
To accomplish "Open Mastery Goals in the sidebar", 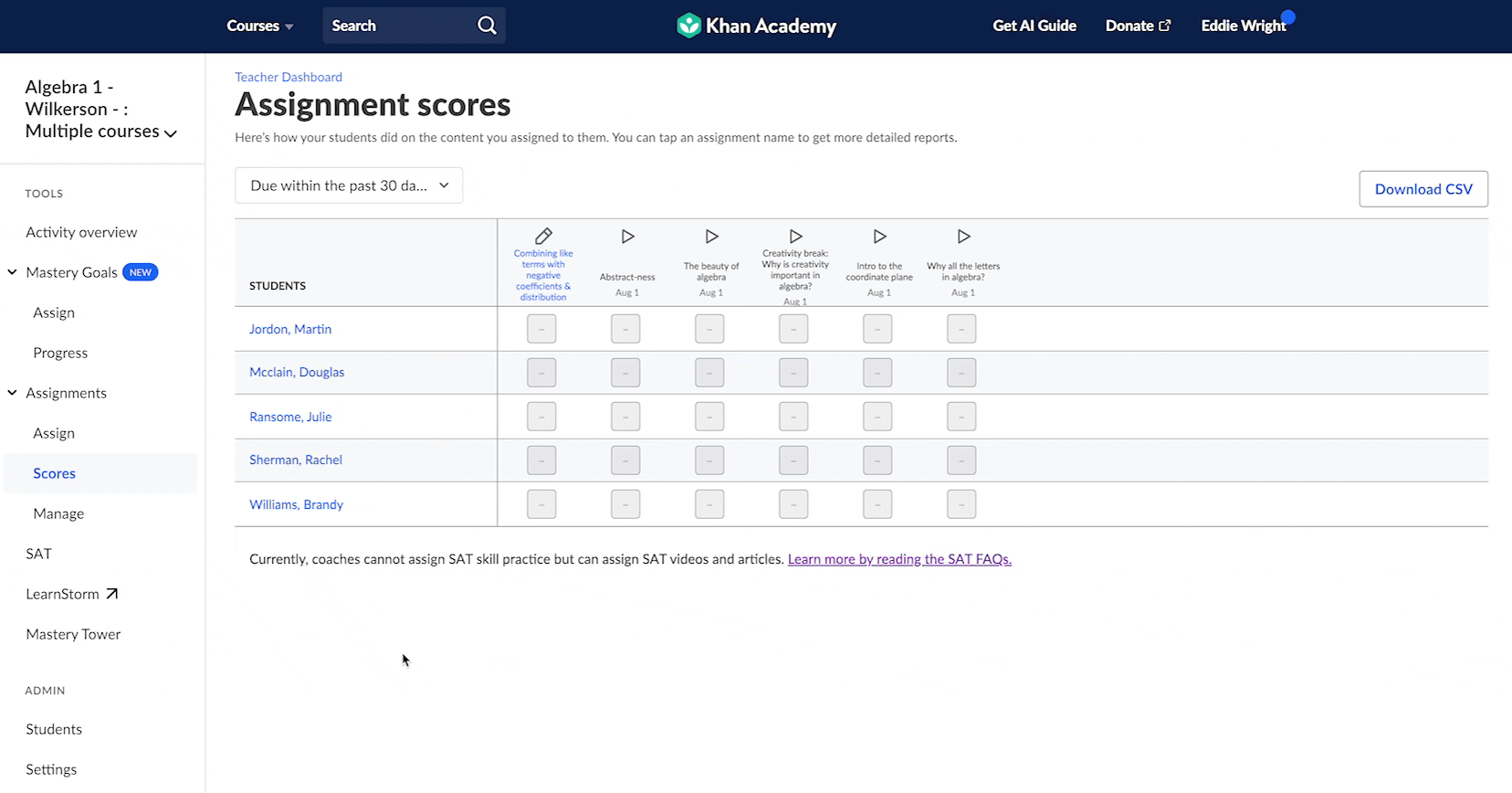I will coord(71,272).
